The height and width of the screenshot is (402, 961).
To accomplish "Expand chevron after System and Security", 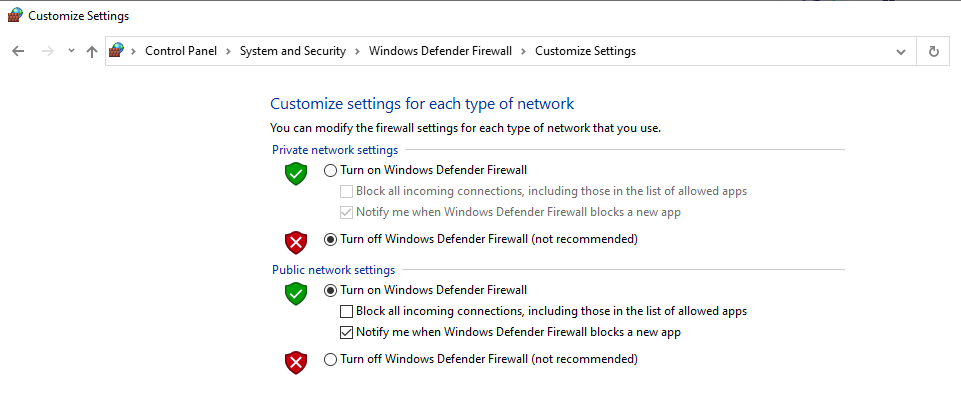I will point(357,51).
